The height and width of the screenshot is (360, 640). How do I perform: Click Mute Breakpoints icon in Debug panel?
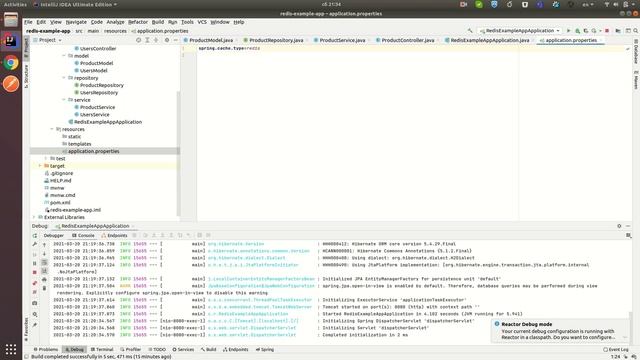click(35, 292)
